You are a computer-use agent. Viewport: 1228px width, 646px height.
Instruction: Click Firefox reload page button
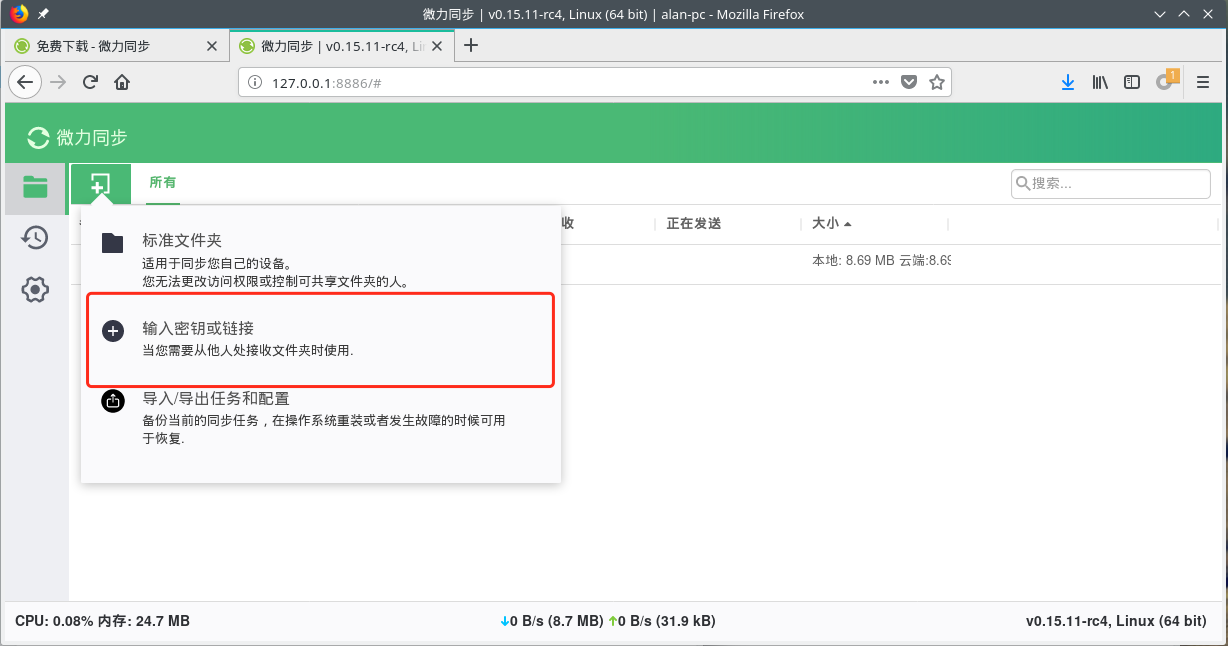(x=90, y=83)
